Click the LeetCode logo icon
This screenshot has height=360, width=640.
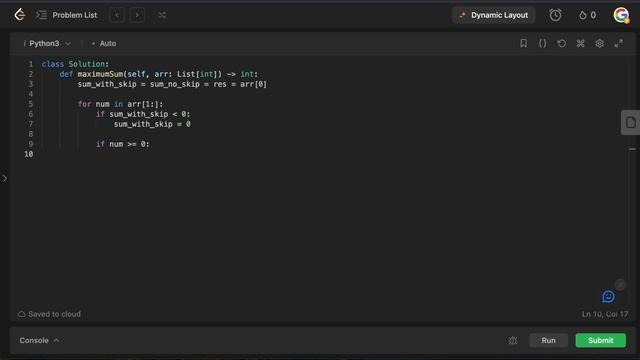coord(20,15)
